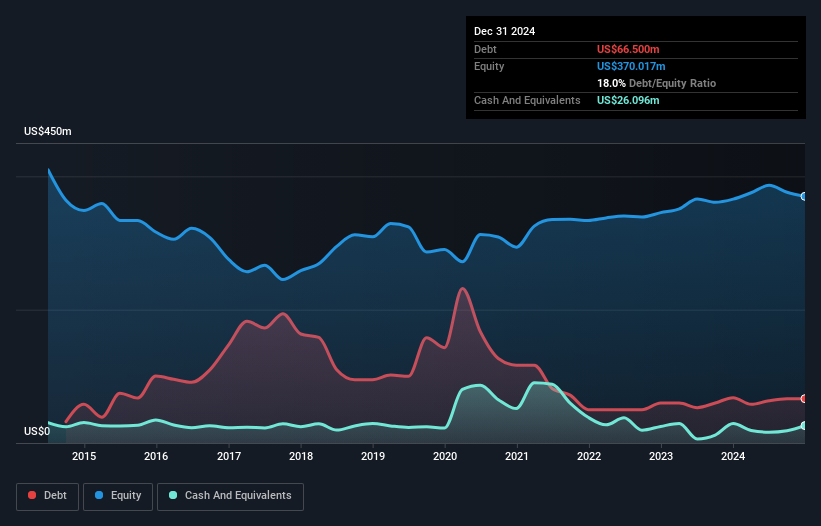Toggle Cash And Equivalents legend button
Viewport: 821px width, 526px height.
(x=230, y=496)
